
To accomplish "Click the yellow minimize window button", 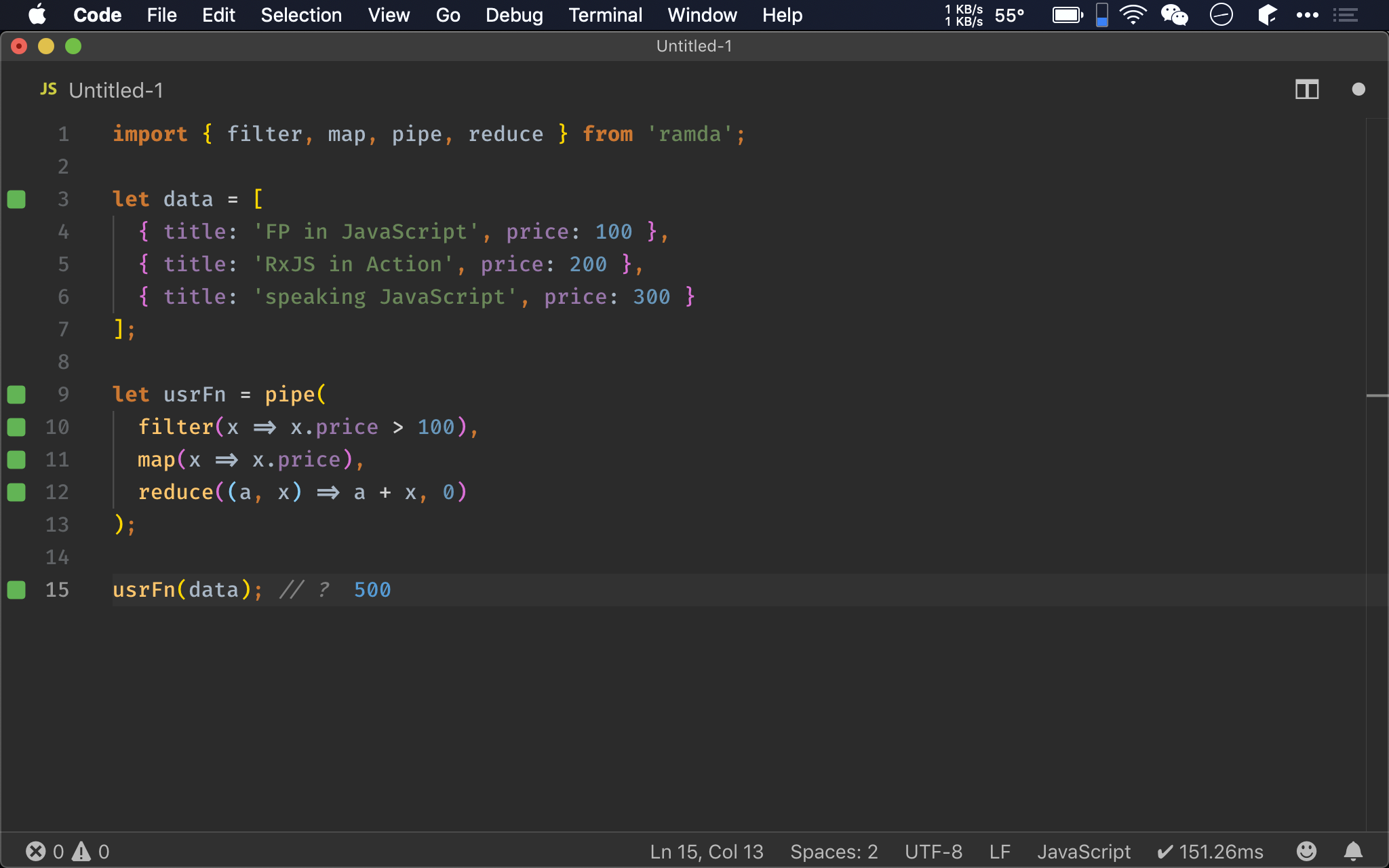I will [46, 46].
